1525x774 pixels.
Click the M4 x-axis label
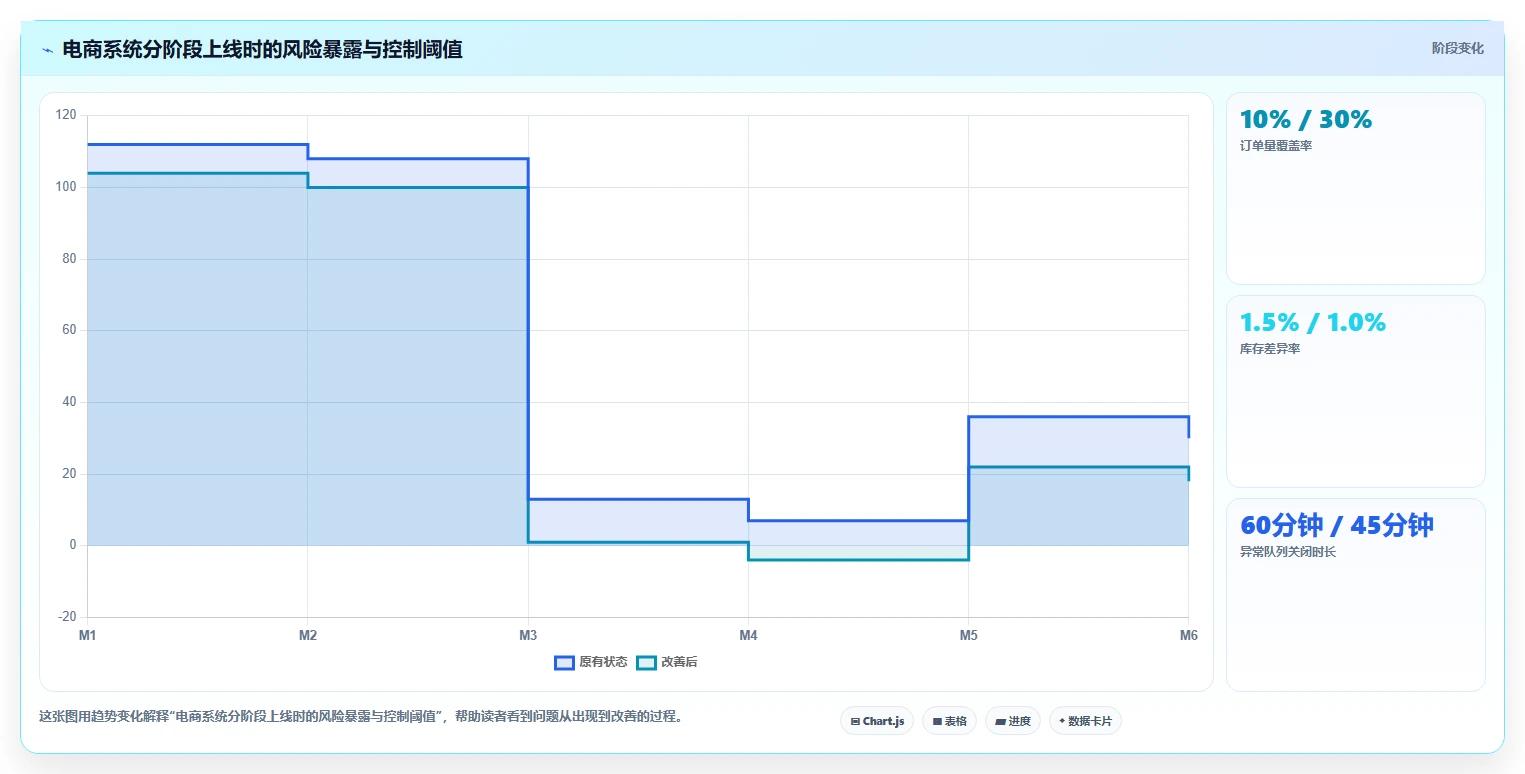click(748, 635)
